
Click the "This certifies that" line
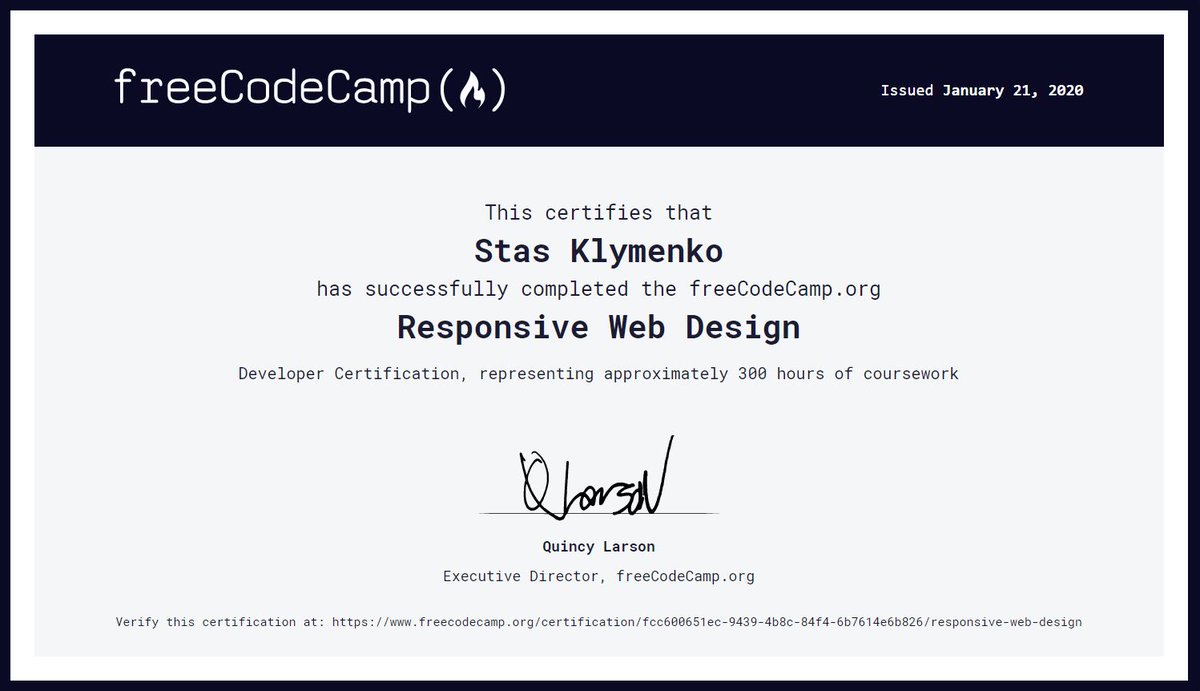pyautogui.click(x=598, y=212)
